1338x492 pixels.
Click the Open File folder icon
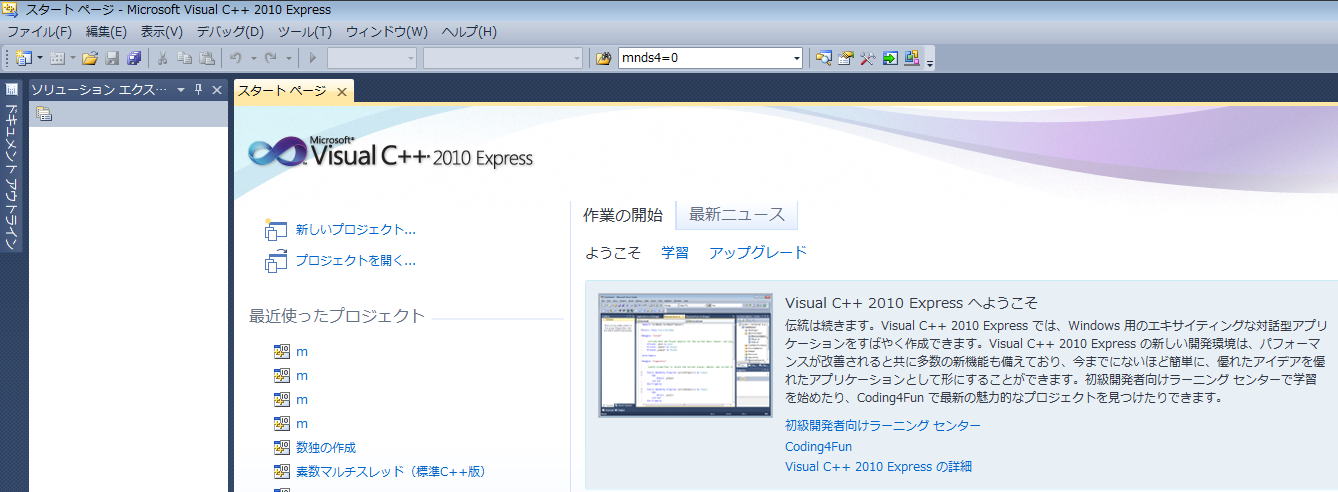click(x=90, y=58)
